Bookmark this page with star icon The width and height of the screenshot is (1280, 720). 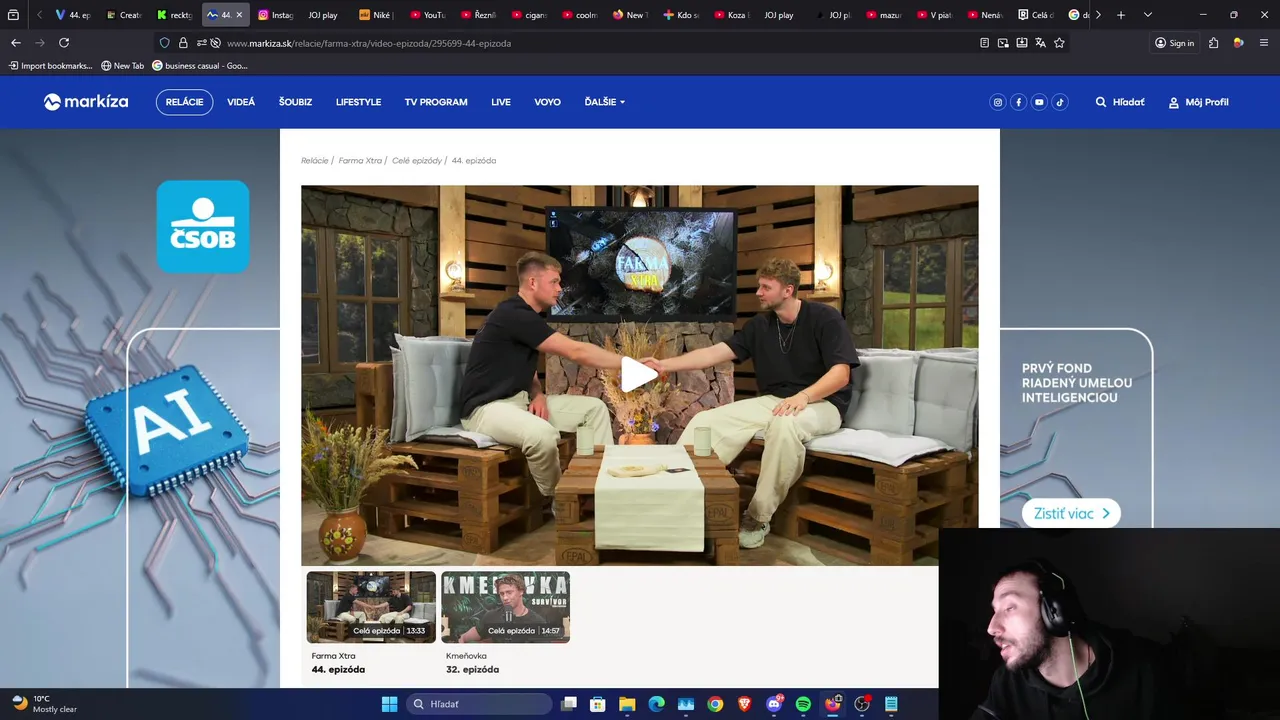(1059, 43)
